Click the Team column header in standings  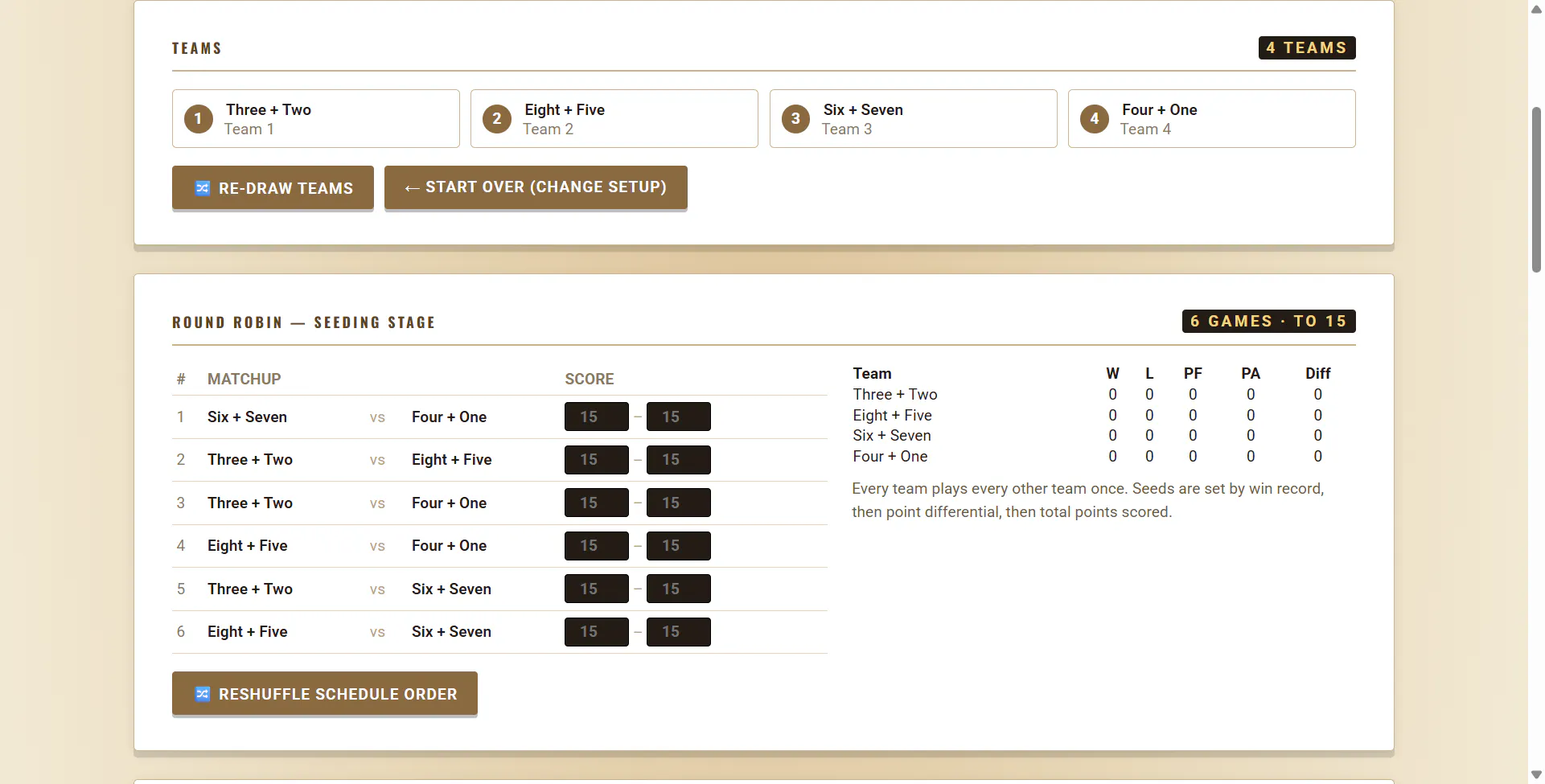pos(873,374)
